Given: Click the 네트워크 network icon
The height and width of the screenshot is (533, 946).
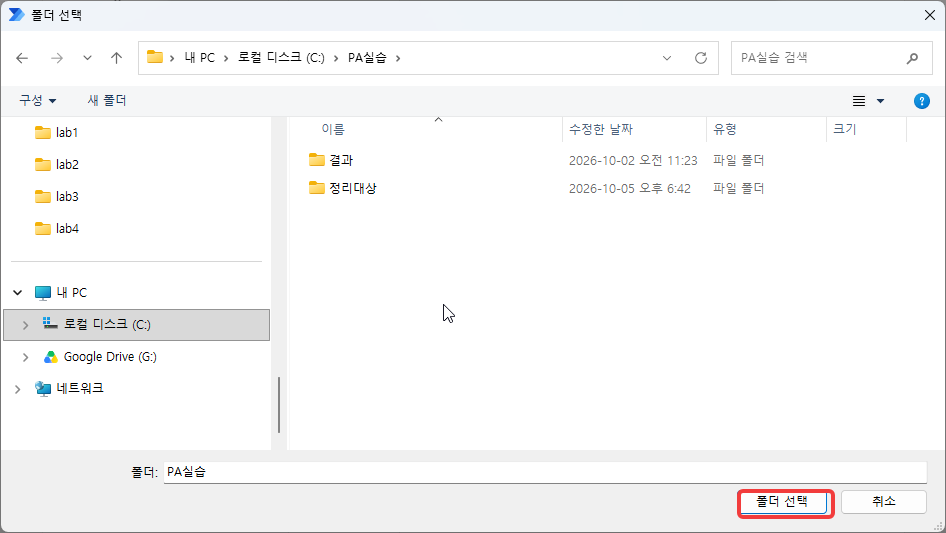Looking at the screenshot, I should [x=43, y=389].
